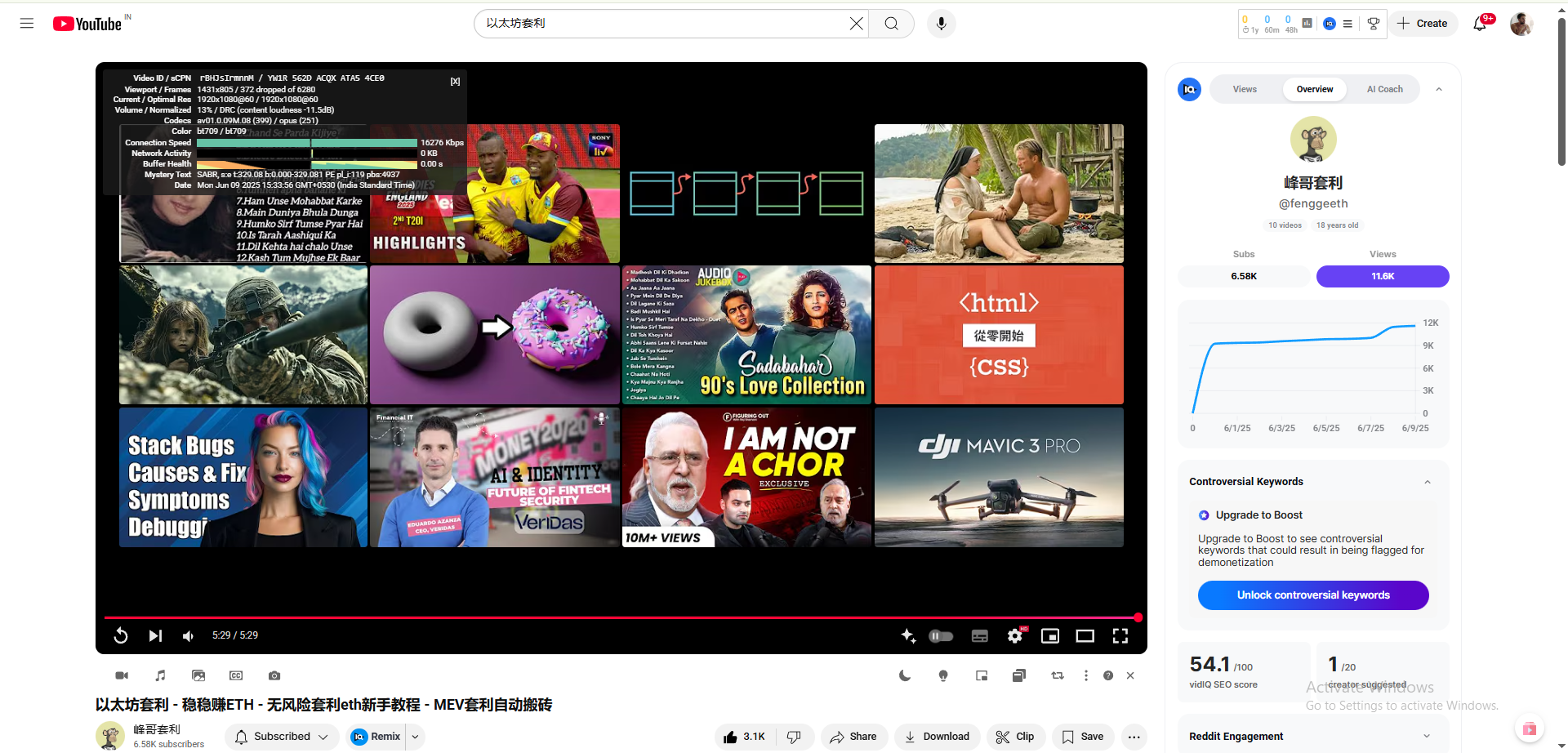1568x753 pixels.
Task: Close the toolbar row below the player
Action: [x=1130, y=675]
